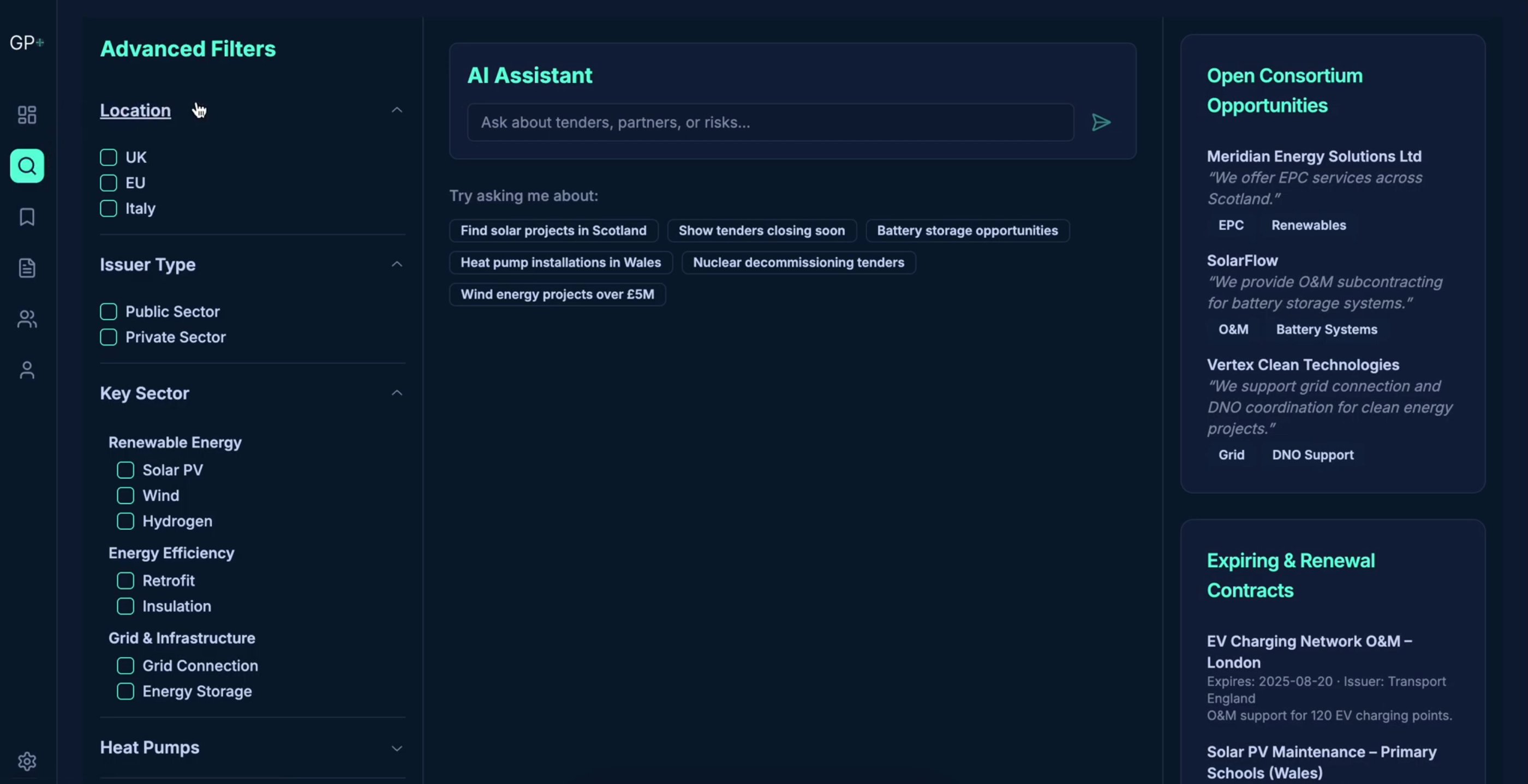
Task: Open the partners group icon in sidebar
Action: coord(27,319)
